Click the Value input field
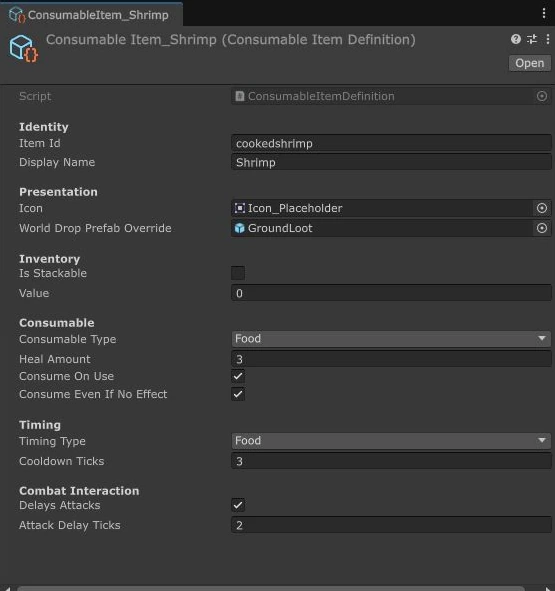555x591 pixels. [391, 293]
